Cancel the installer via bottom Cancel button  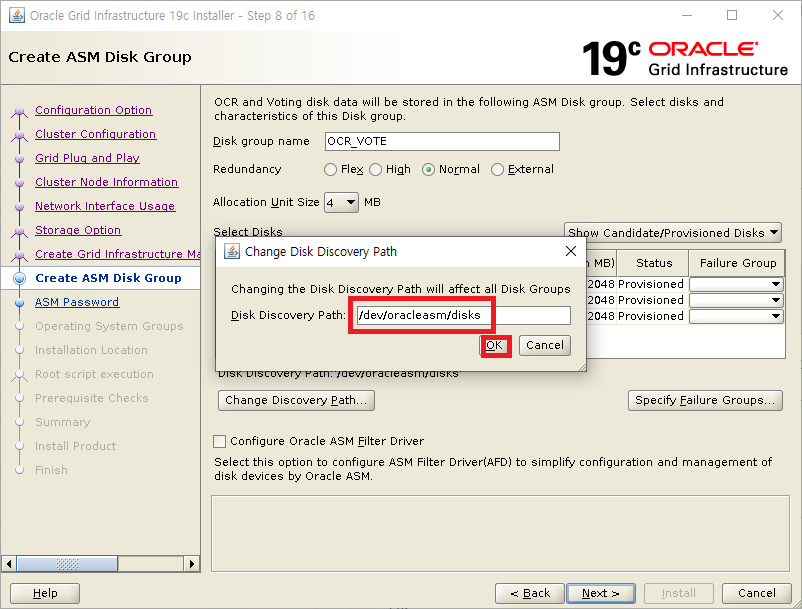coord(756,593)
